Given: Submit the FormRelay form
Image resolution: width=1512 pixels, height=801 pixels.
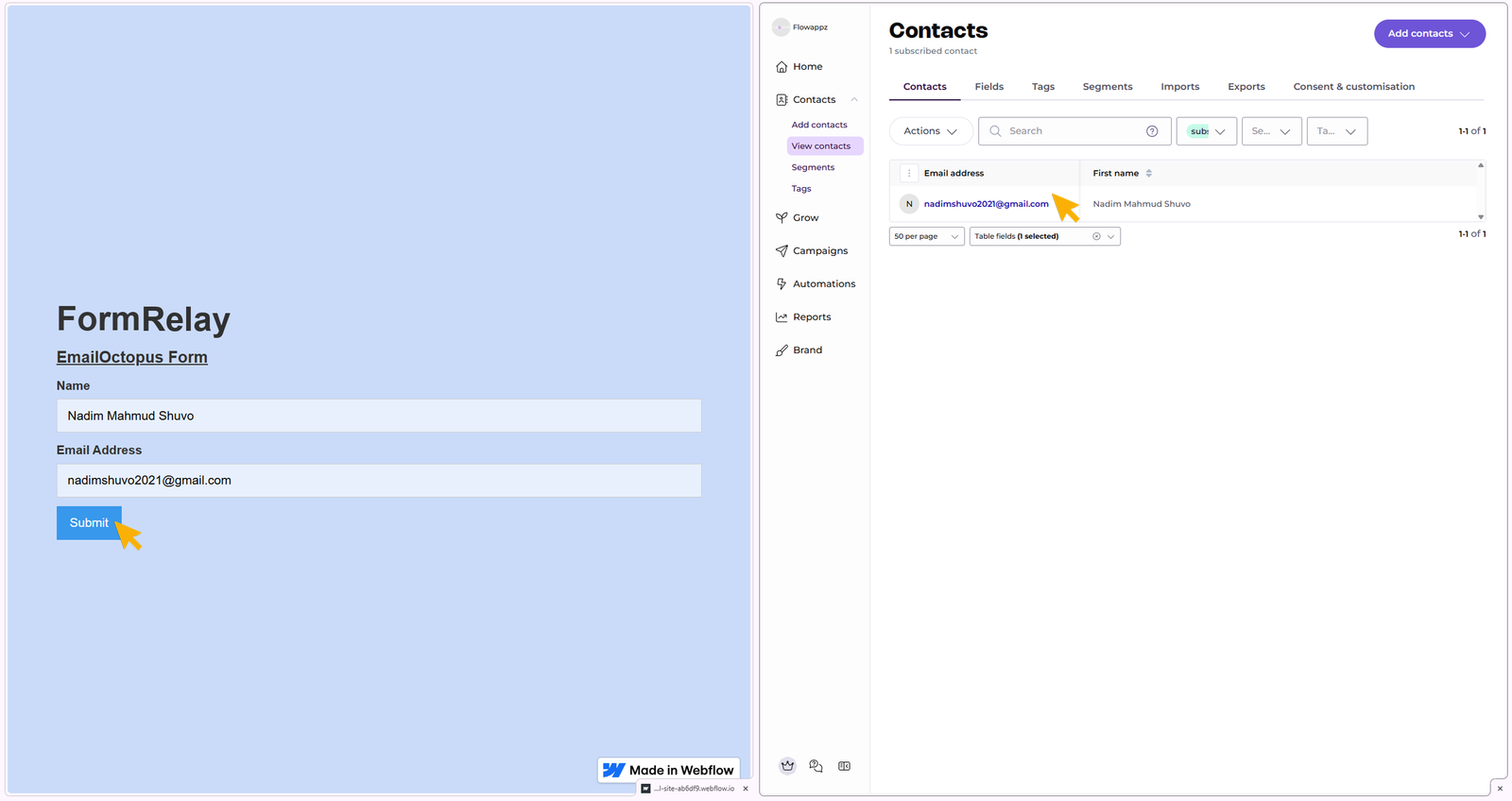Looking at the screenshot, I should pos(89,523).
